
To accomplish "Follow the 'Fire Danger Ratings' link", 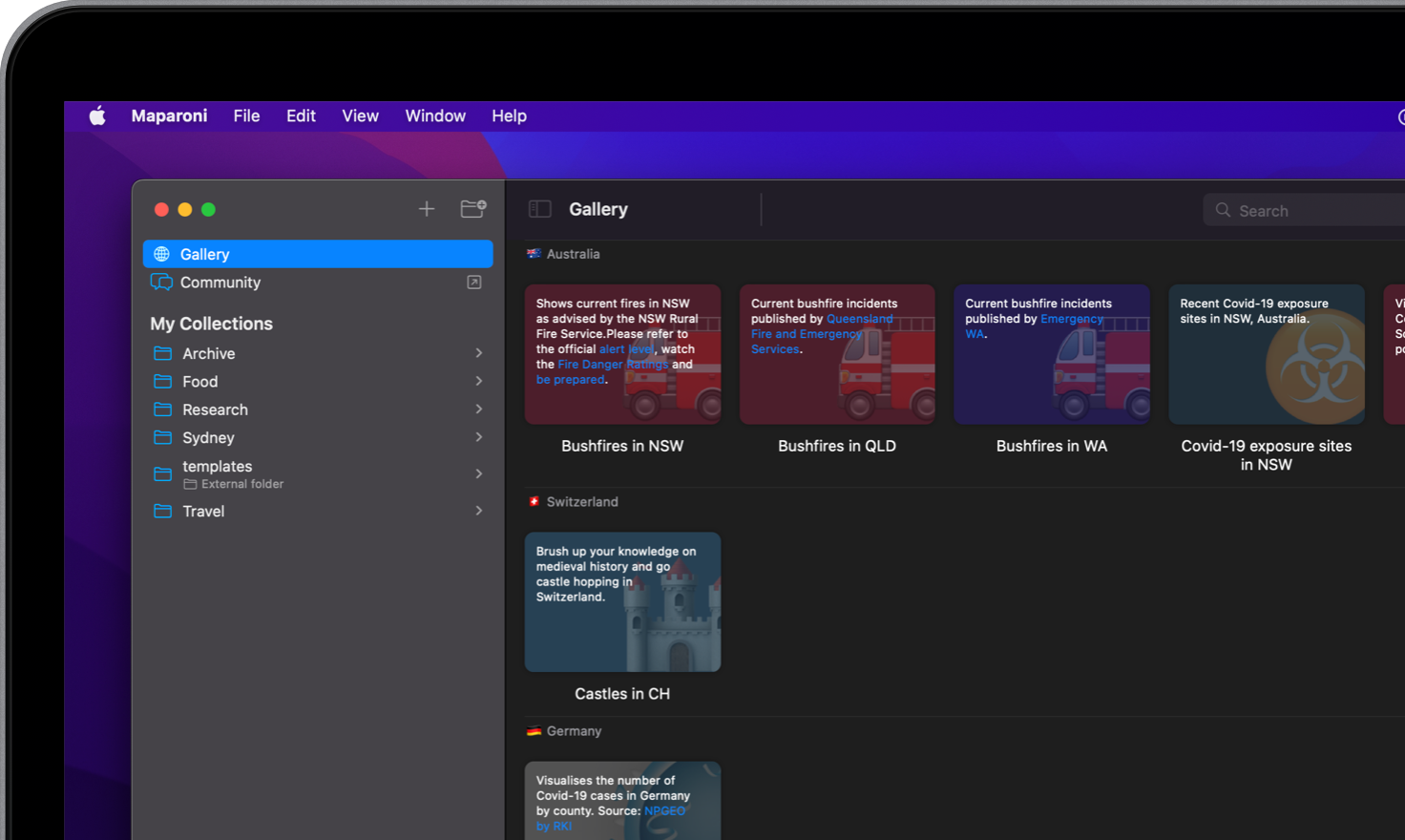I will [613, 365].
